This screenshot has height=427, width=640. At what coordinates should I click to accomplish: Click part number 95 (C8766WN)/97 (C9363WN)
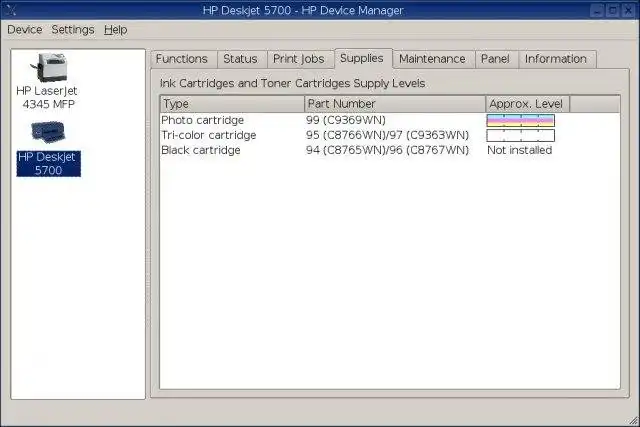point(387,135)
